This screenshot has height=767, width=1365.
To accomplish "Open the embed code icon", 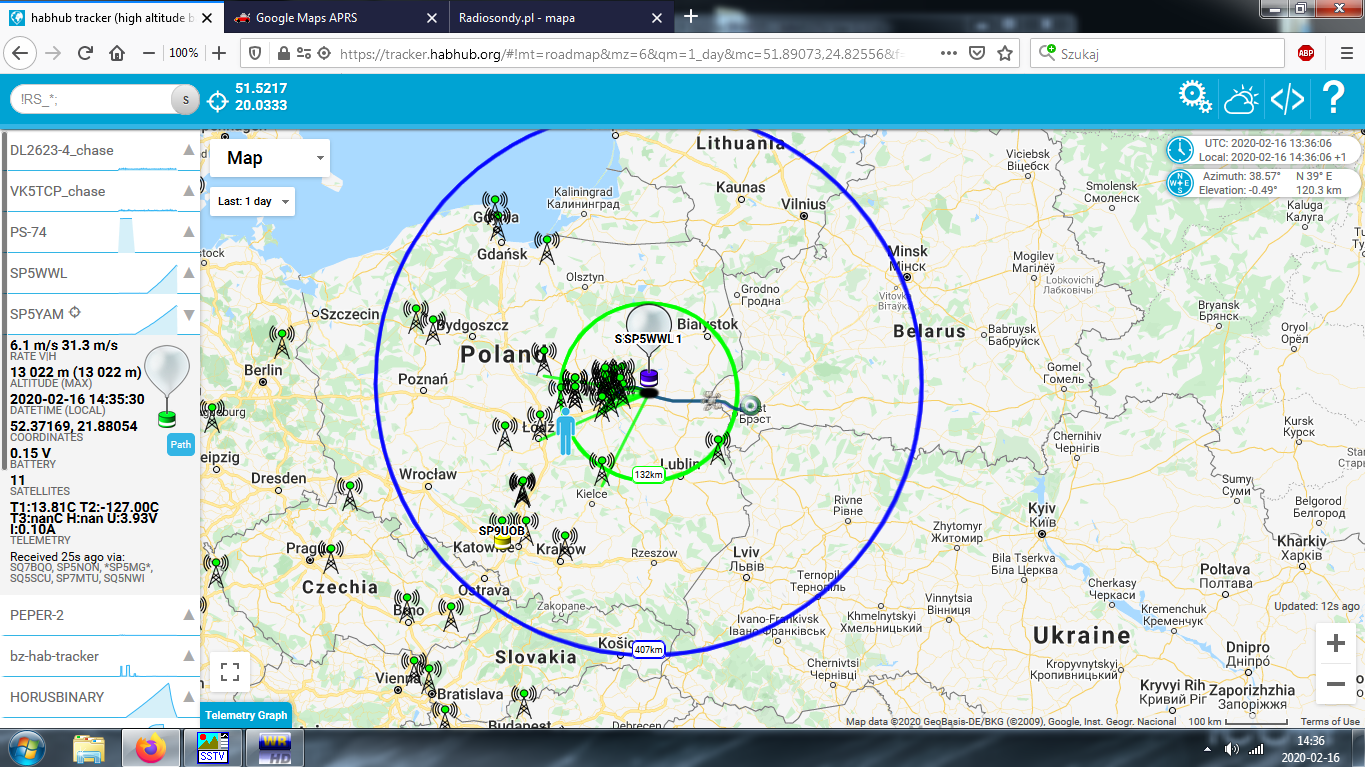I will pyautogui.click(x=1287, y=98).
